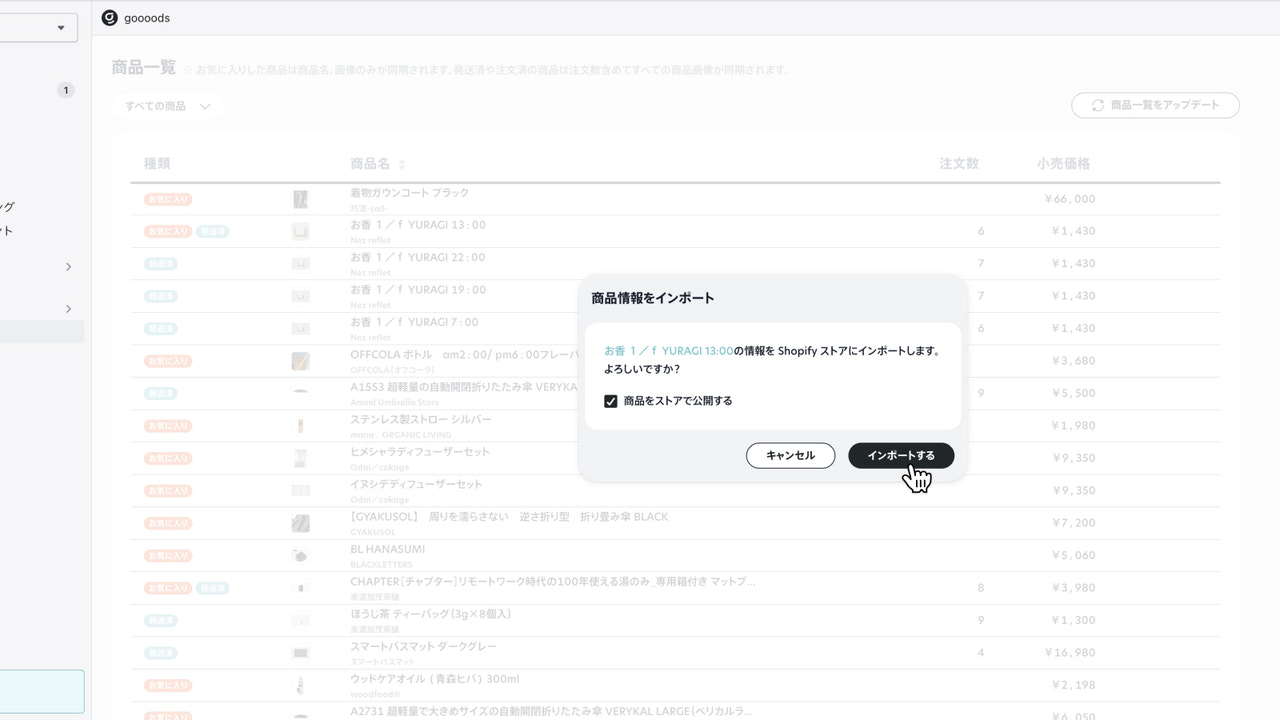Click the 小売価格 column header
This screenshot has width=1280, height=720.
1063,163
